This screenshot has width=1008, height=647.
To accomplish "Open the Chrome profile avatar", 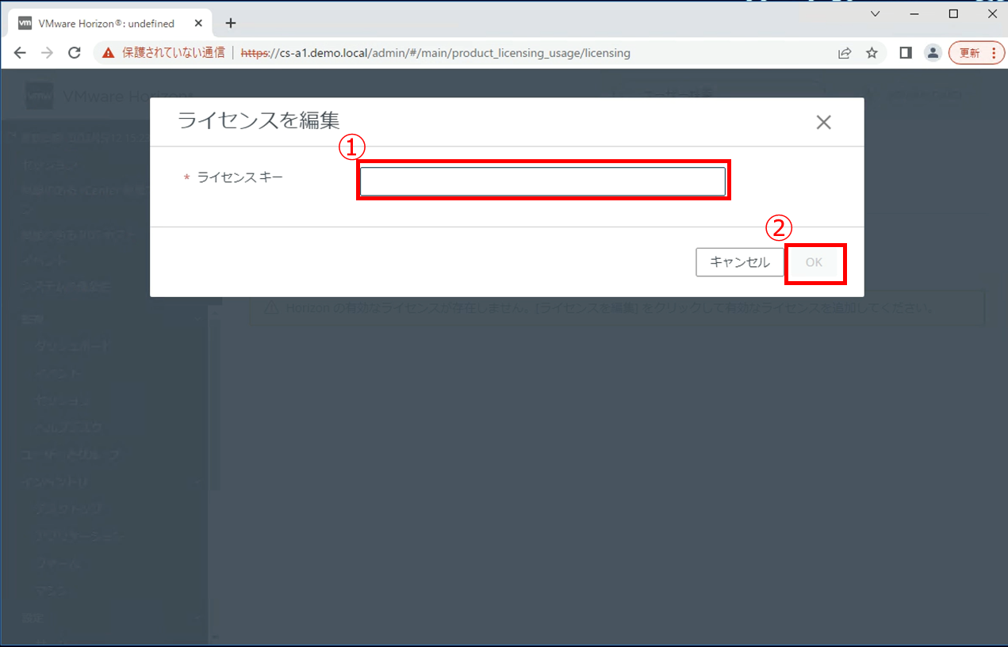I will coord(932,53).
